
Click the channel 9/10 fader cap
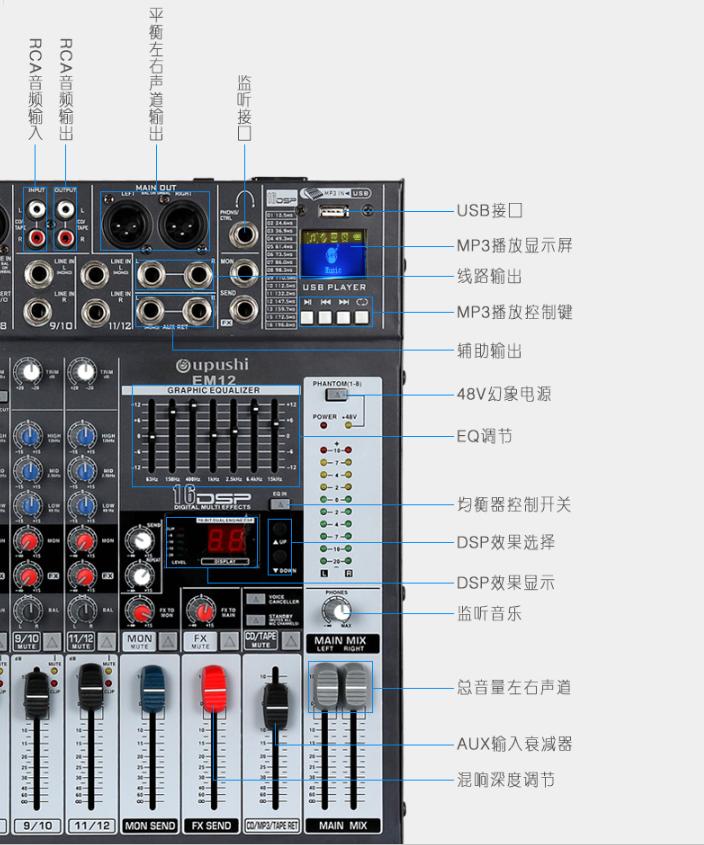tap(37, 695)
